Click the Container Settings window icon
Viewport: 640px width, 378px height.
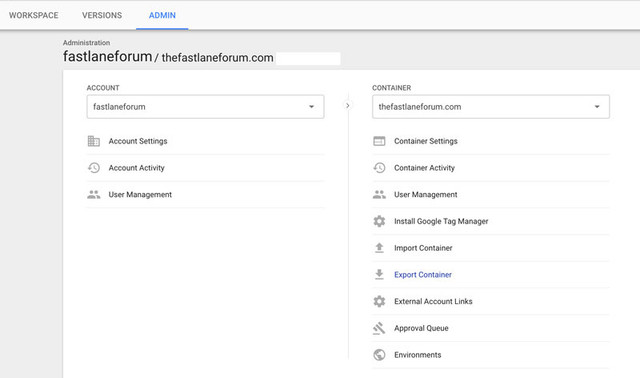pyautogui.click(x=379, y=141)
